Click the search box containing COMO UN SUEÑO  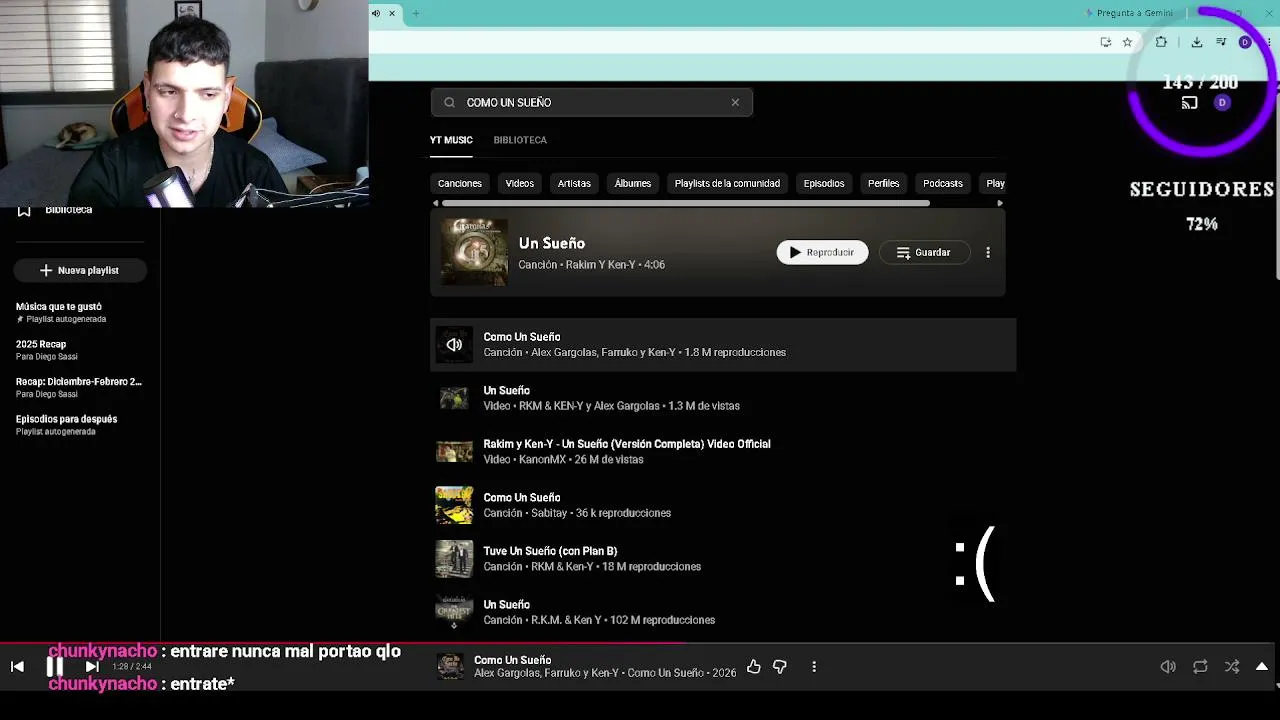click(592, 102)
